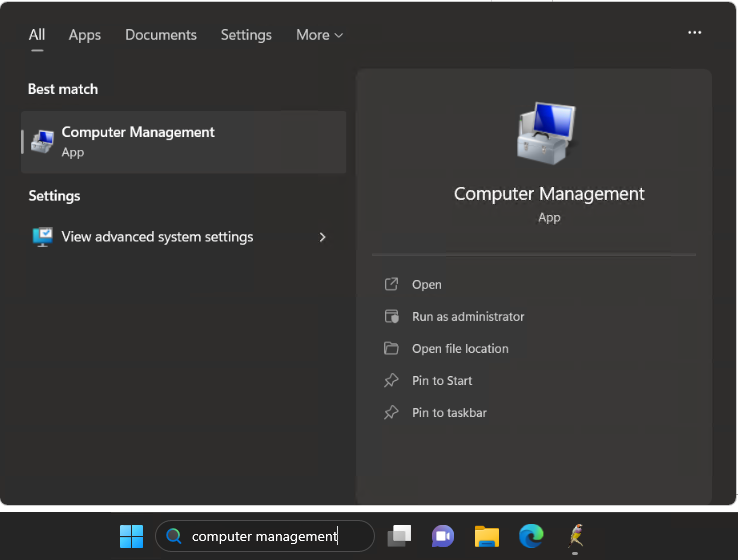Click the search box containing computer management
Image resolution: width=738 pixels, height=560 pixels.
point(265,536)
